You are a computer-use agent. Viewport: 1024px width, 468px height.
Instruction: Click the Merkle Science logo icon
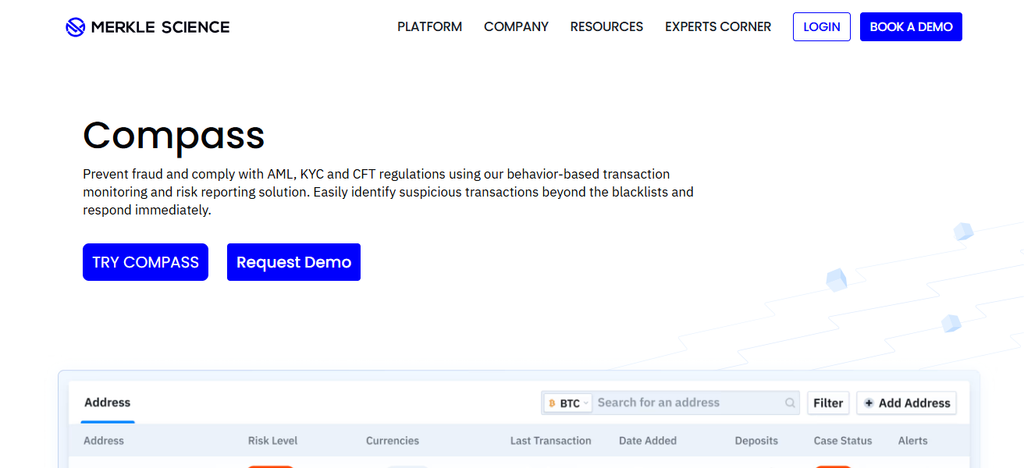(76, 27)
